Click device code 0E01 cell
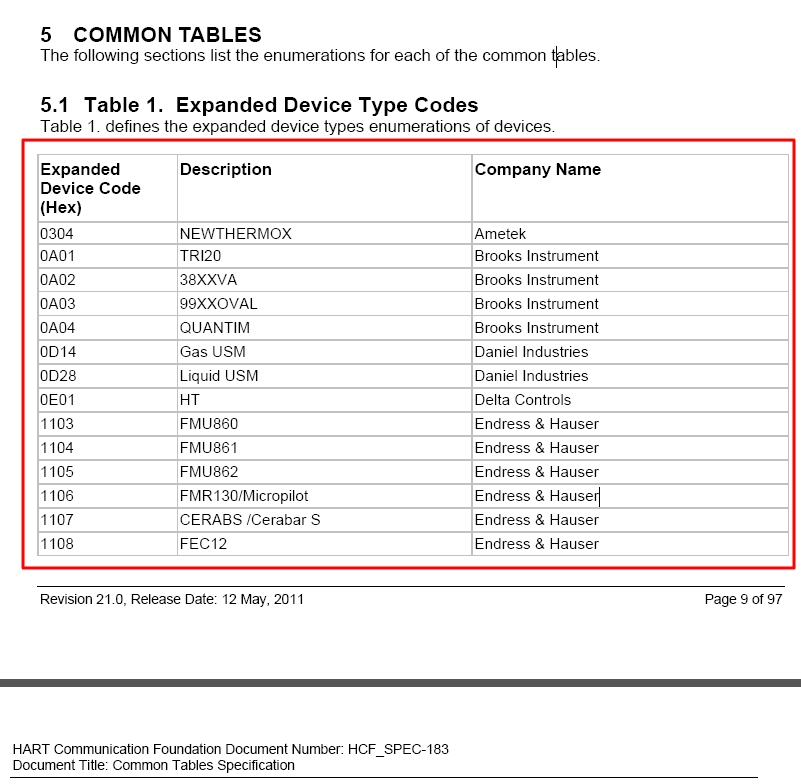This screenshot has width=801, height=784. pos(57,400)
